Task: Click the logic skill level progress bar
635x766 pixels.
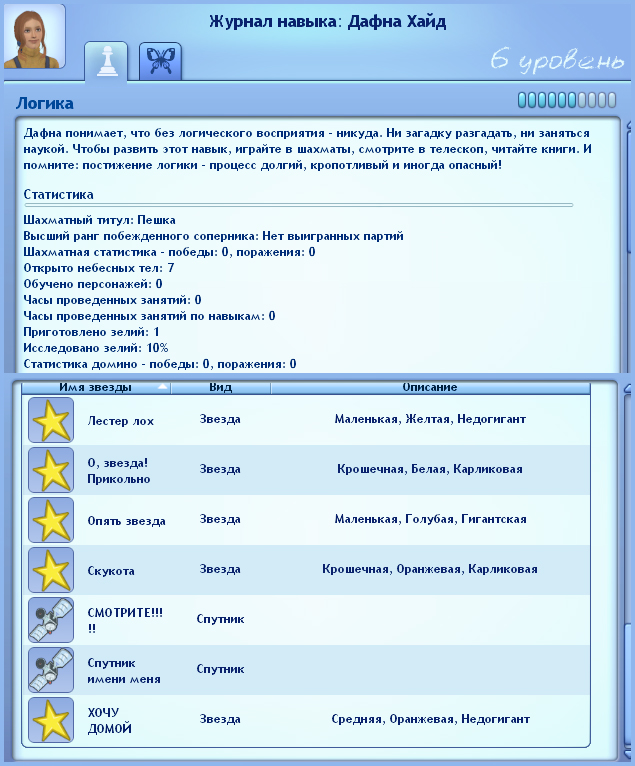Action: click(567, 100)
